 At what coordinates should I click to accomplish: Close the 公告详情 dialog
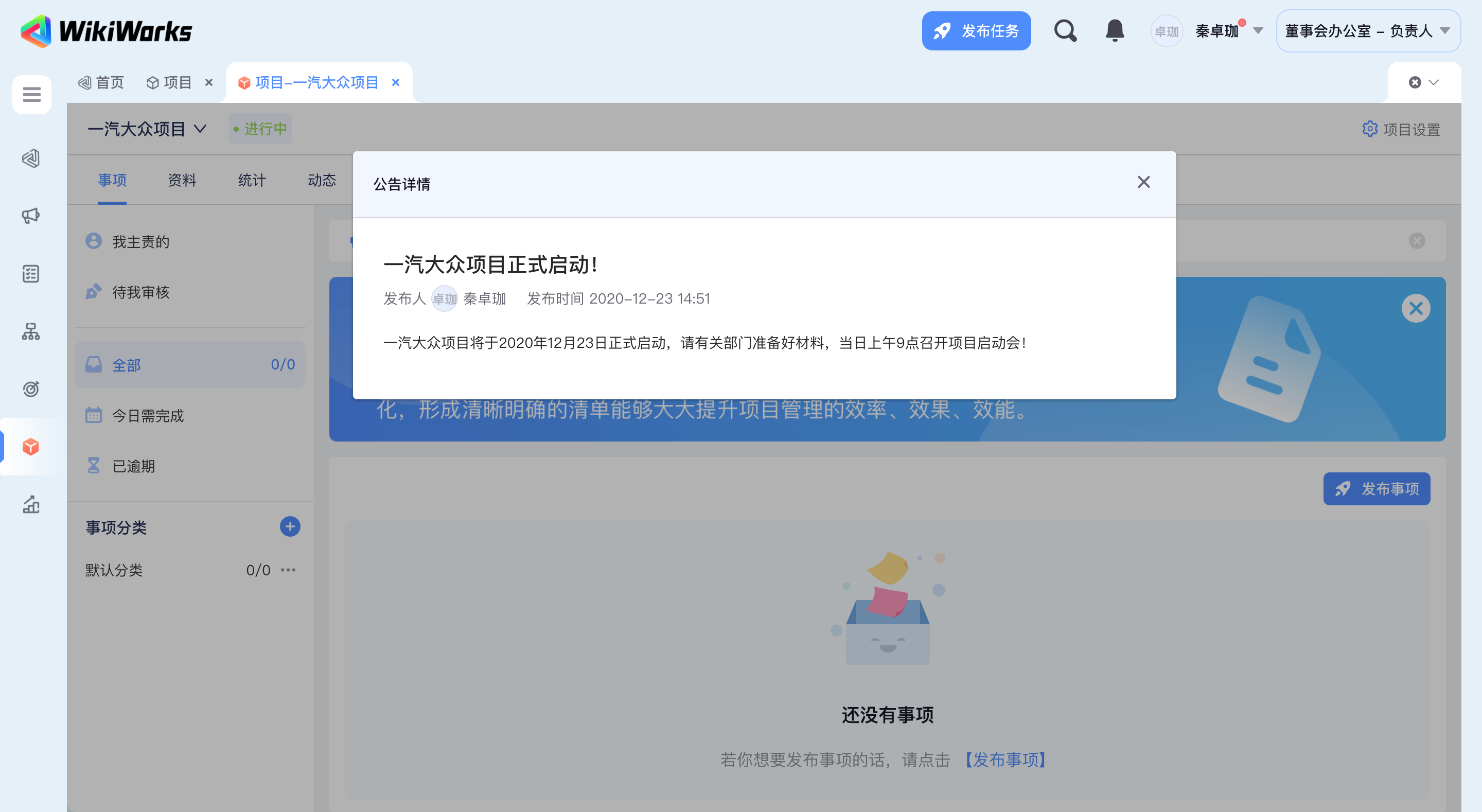(x=1143, y=183)
